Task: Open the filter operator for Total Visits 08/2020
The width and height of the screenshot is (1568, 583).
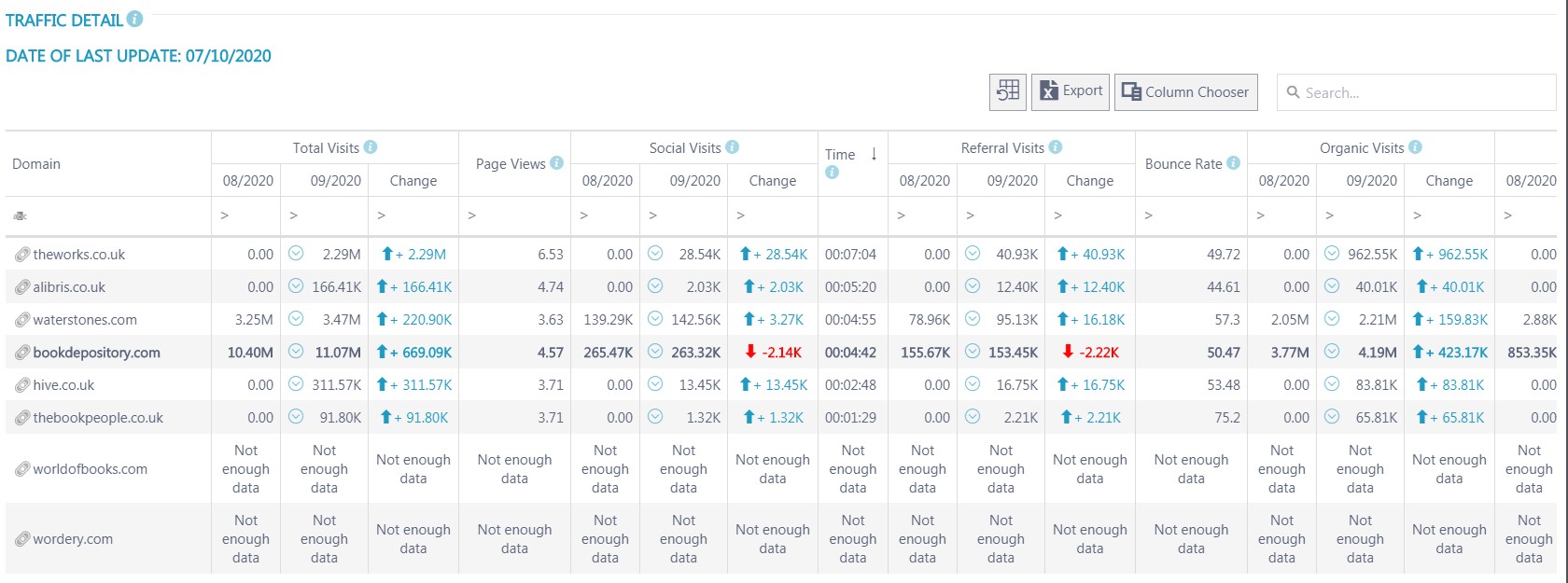Action: 224,215
